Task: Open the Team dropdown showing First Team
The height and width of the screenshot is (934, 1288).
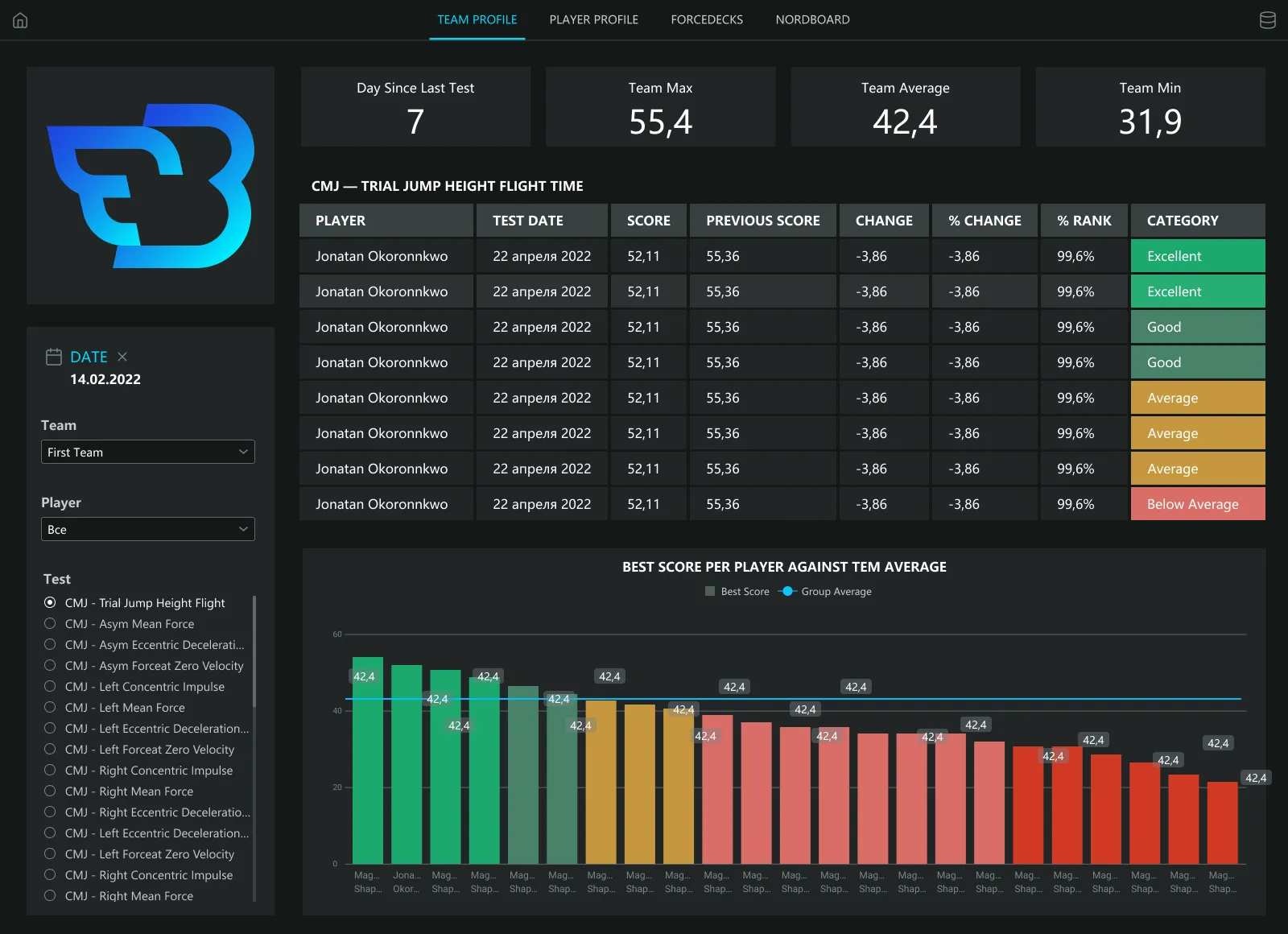Action: pyautogui.click(x=148, y=453)
